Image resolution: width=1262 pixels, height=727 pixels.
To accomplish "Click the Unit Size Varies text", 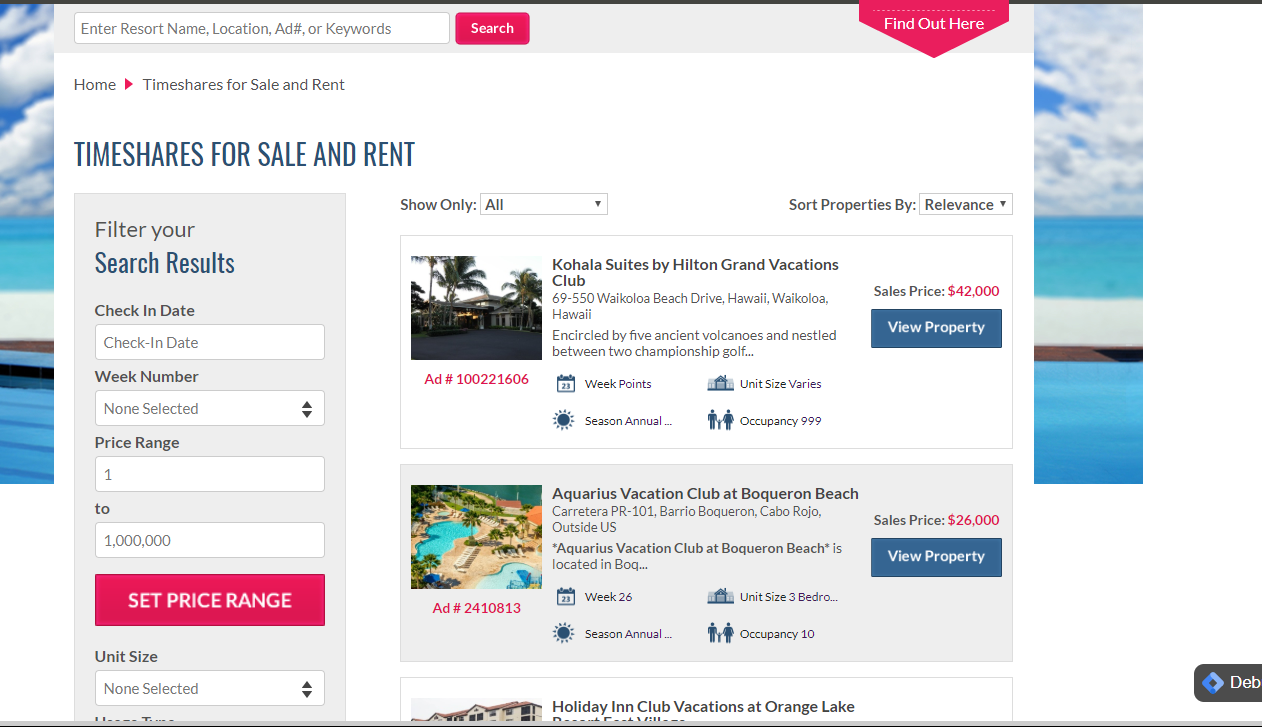I will coord(780,384).
